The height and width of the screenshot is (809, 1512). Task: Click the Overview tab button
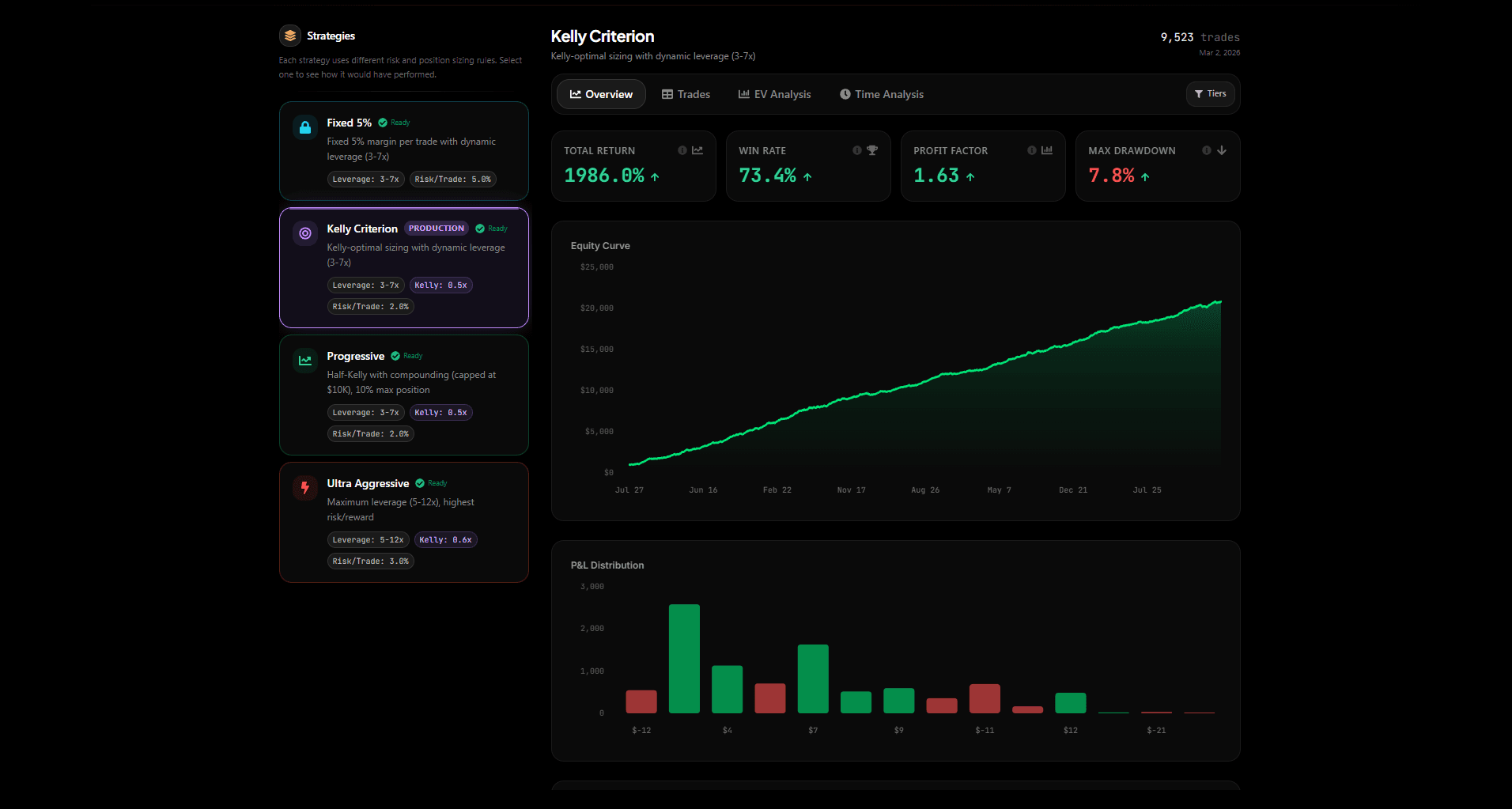click(600, 94)
